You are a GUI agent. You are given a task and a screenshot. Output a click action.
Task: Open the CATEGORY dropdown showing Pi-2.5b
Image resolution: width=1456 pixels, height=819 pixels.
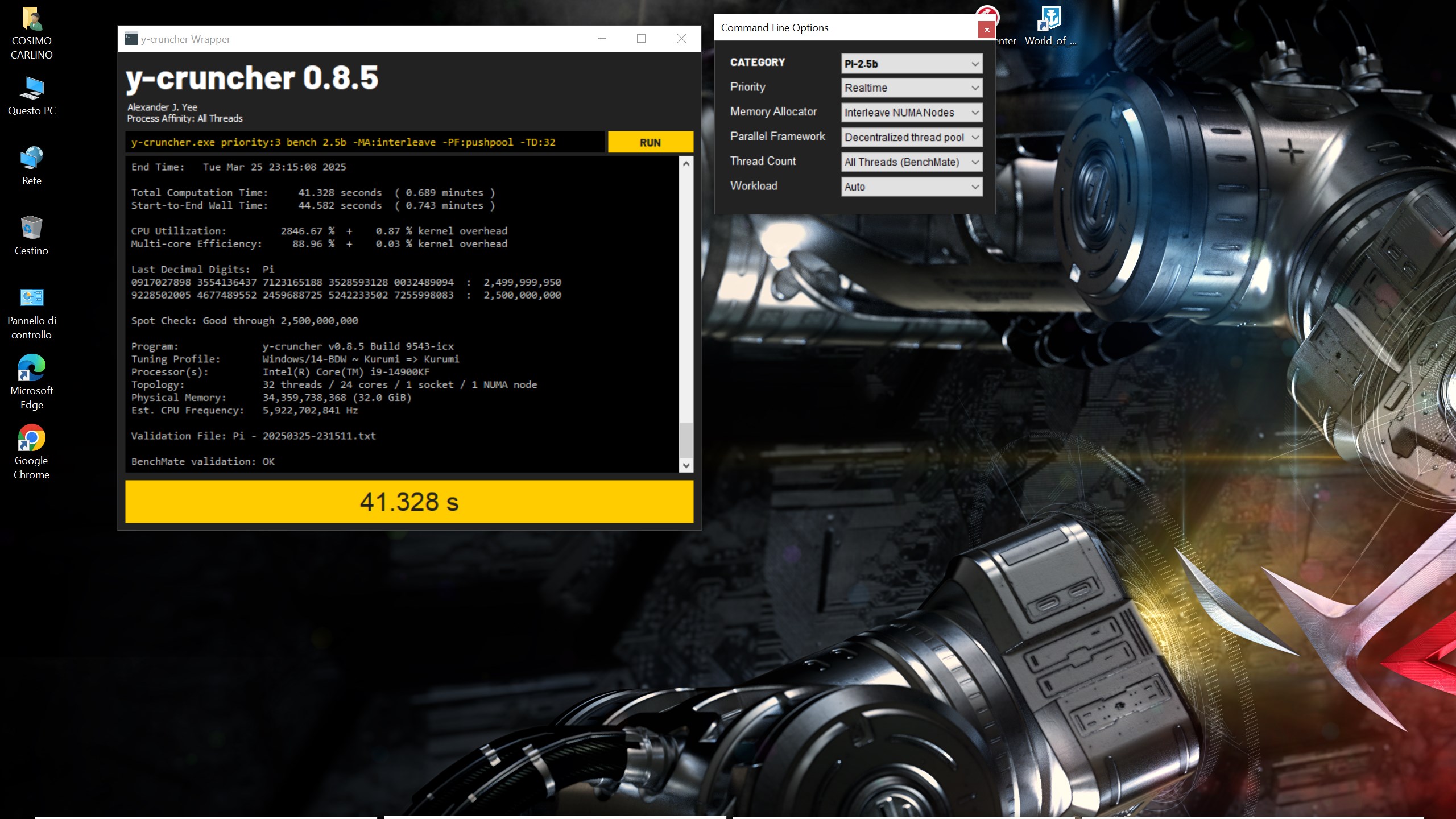point(912,64)
